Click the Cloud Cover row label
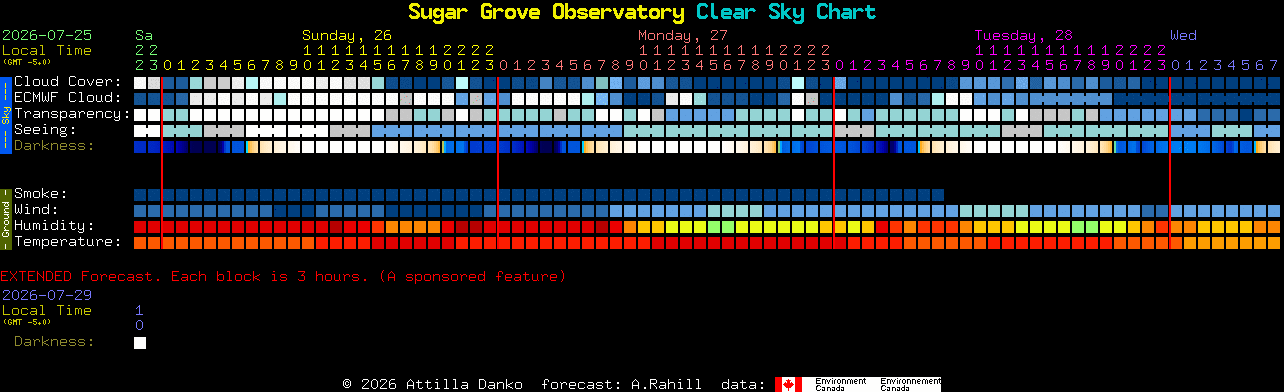Screen dimensions: 1284x392 point(68,82)
